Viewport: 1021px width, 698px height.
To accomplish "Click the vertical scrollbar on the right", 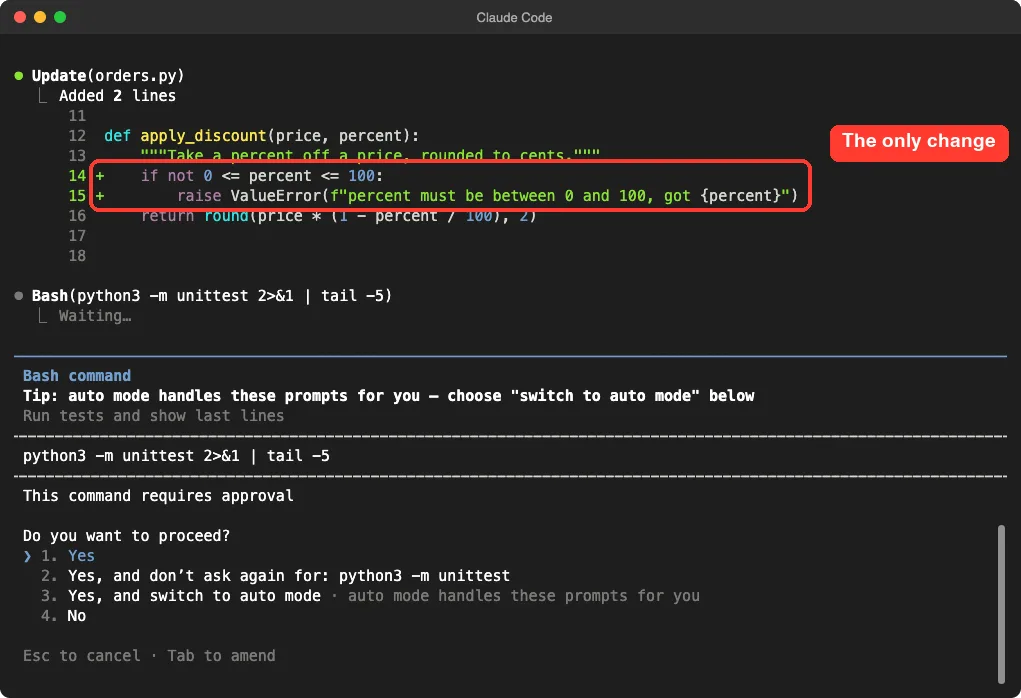I will (1001, 604).
